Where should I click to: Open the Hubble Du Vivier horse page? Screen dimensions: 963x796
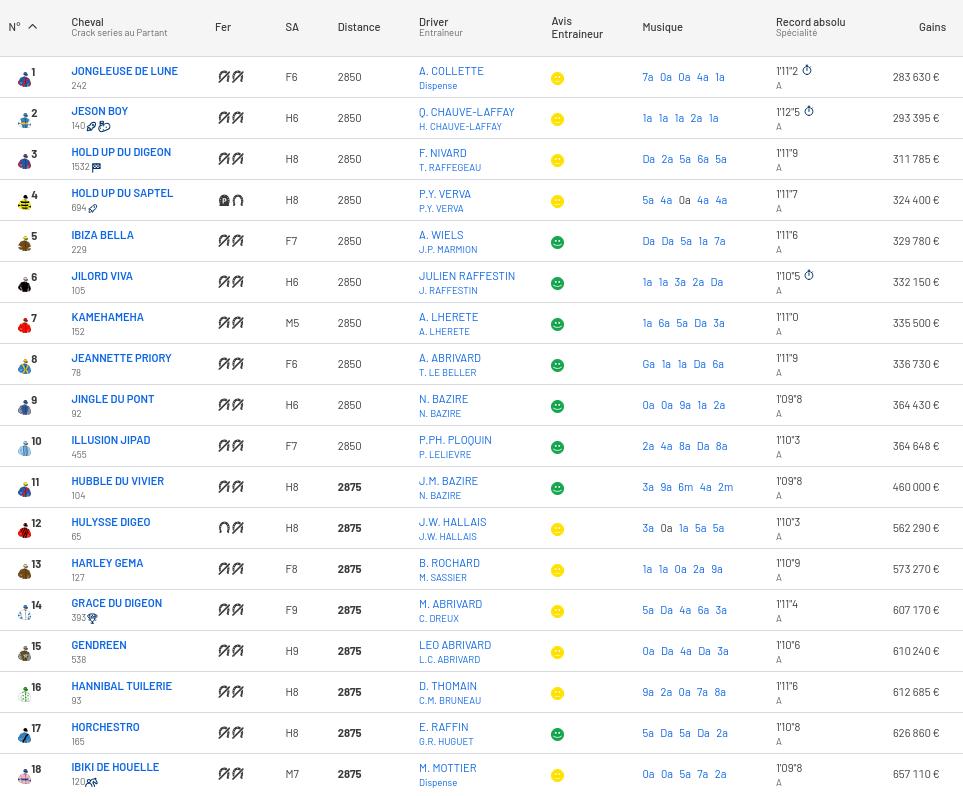tap(117, 481)
